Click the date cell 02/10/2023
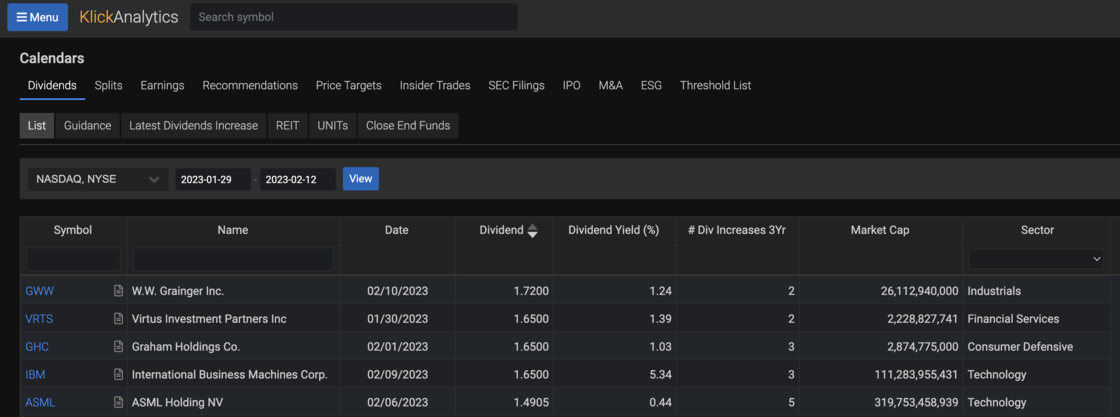1120x417 pixels. pos(397,291)
